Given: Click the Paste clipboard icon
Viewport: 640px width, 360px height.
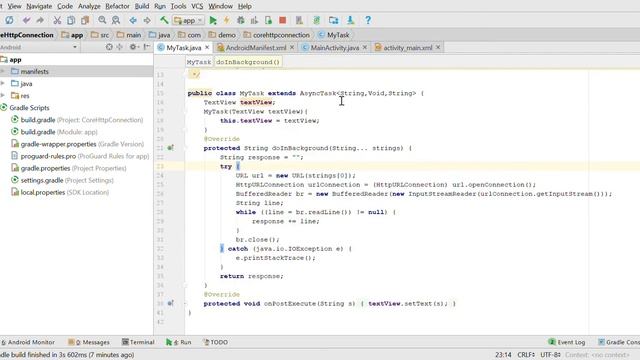Looking at the screenshot, I should pyautogui.click(x=85, y=20).
